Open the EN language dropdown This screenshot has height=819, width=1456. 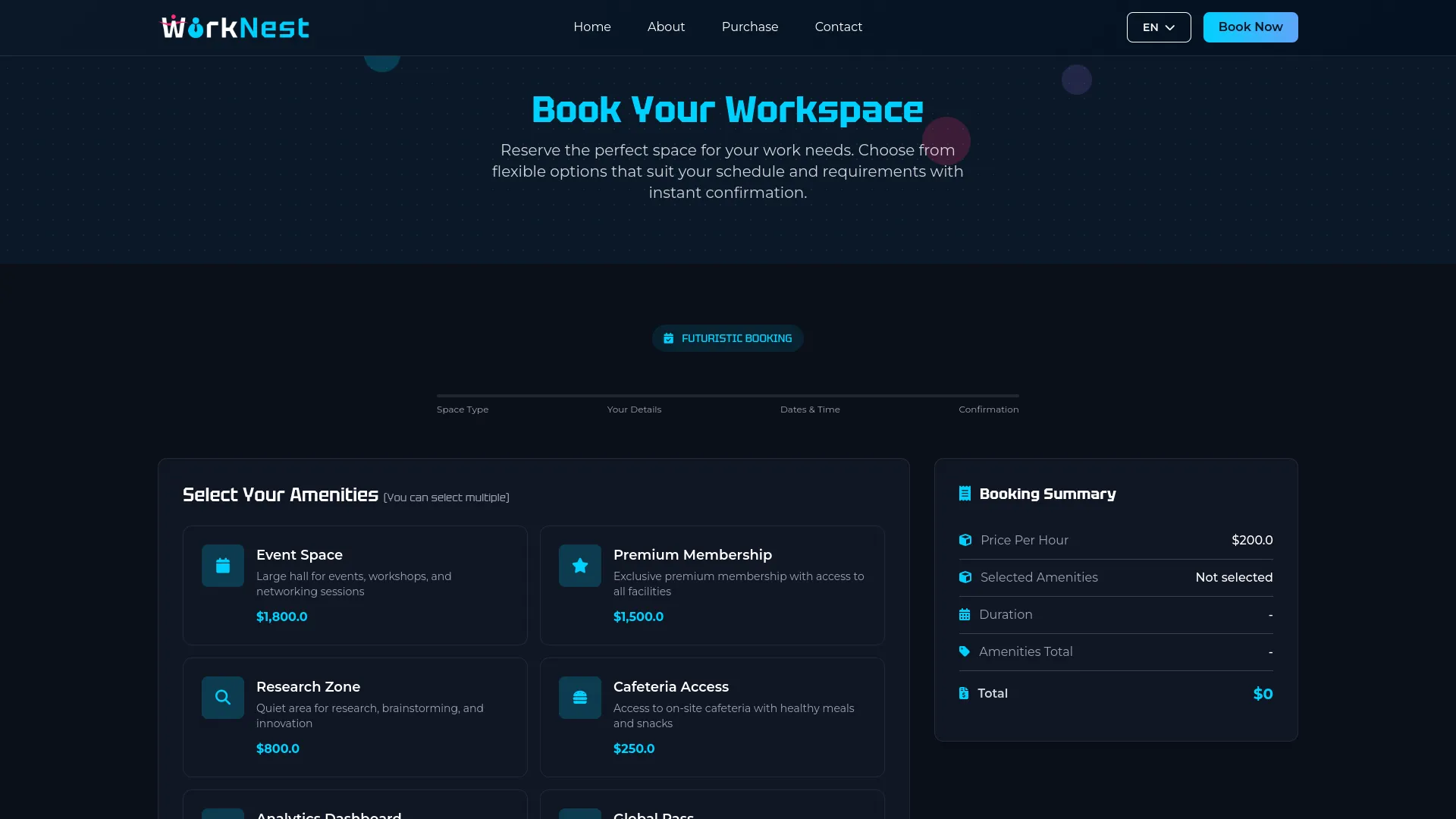coord(1158,27)
